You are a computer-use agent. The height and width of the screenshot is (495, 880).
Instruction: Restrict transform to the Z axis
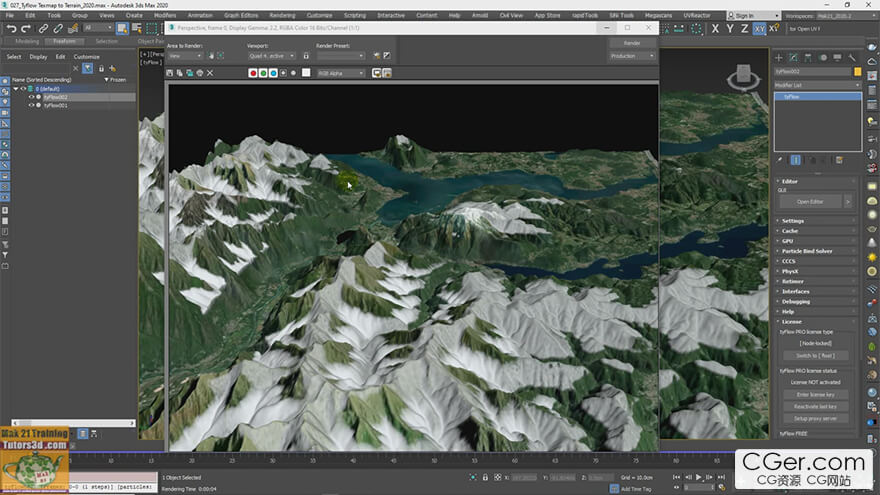pyautogui.click(x=744, y=28)
